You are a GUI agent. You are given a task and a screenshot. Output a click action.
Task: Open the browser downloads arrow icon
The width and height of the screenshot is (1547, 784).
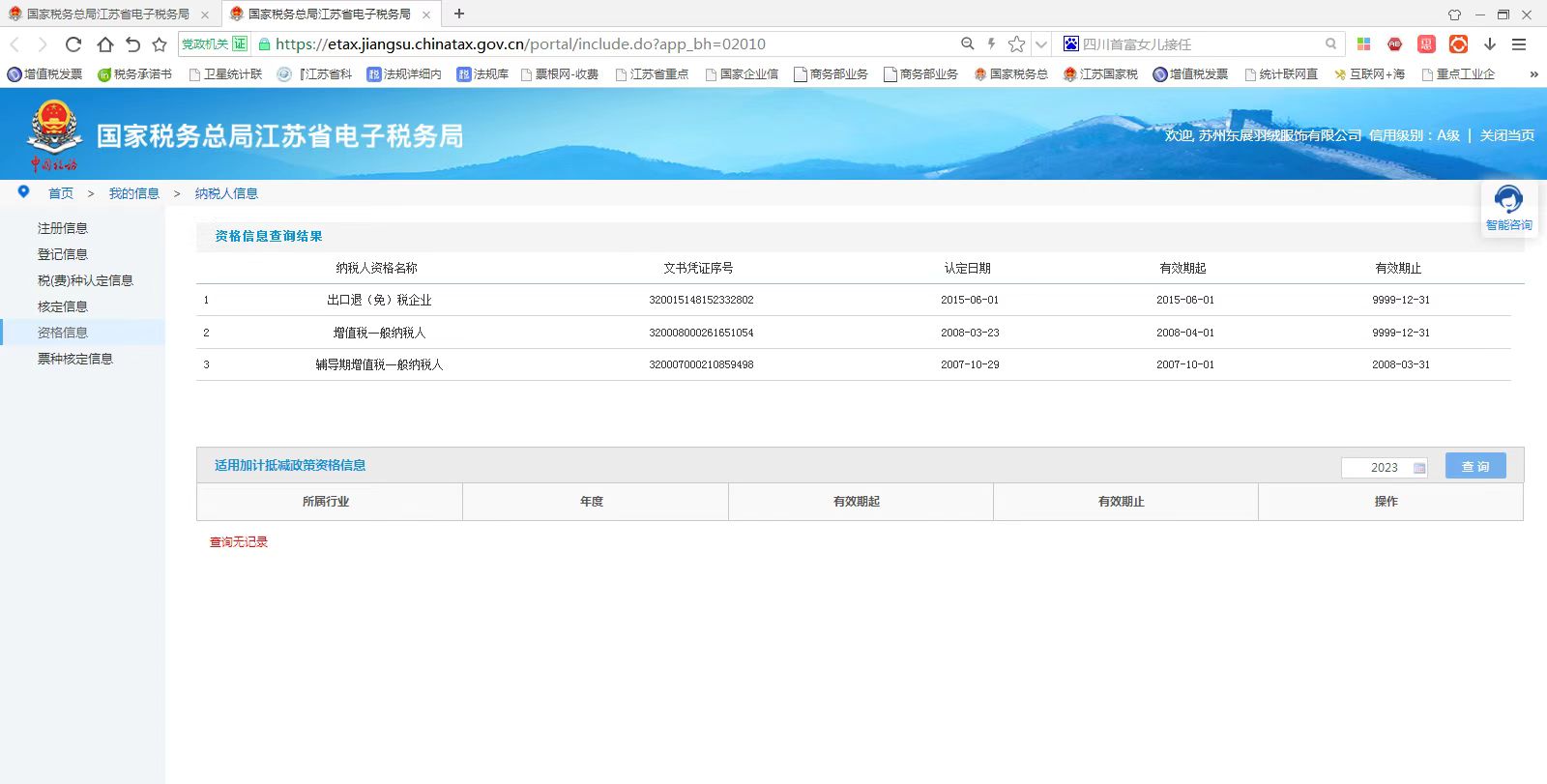click(x=1489, y=44)
